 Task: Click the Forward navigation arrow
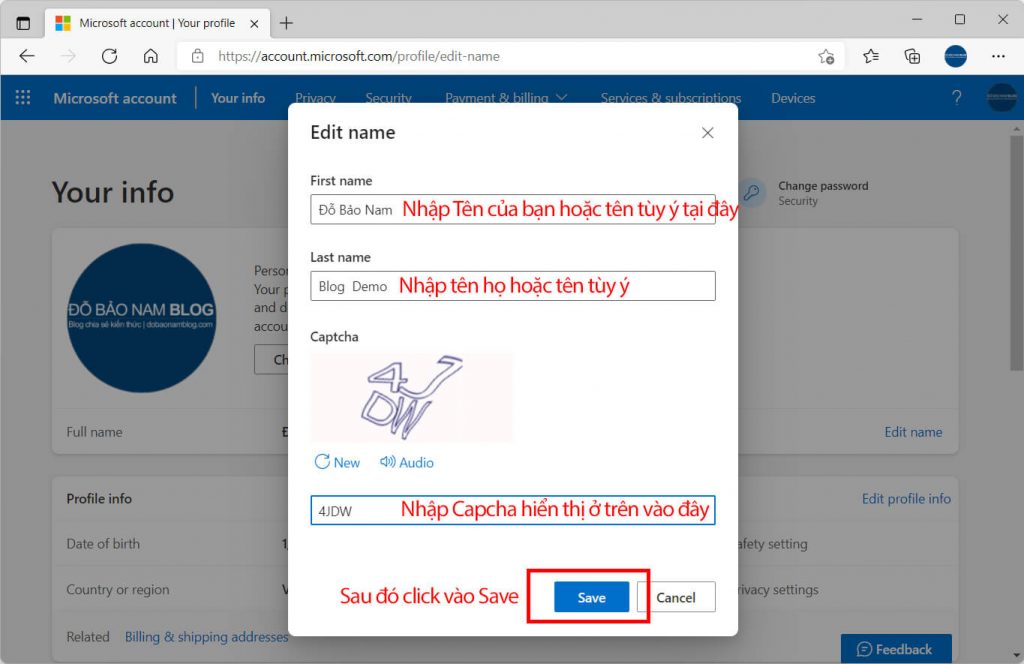point(68,56)
